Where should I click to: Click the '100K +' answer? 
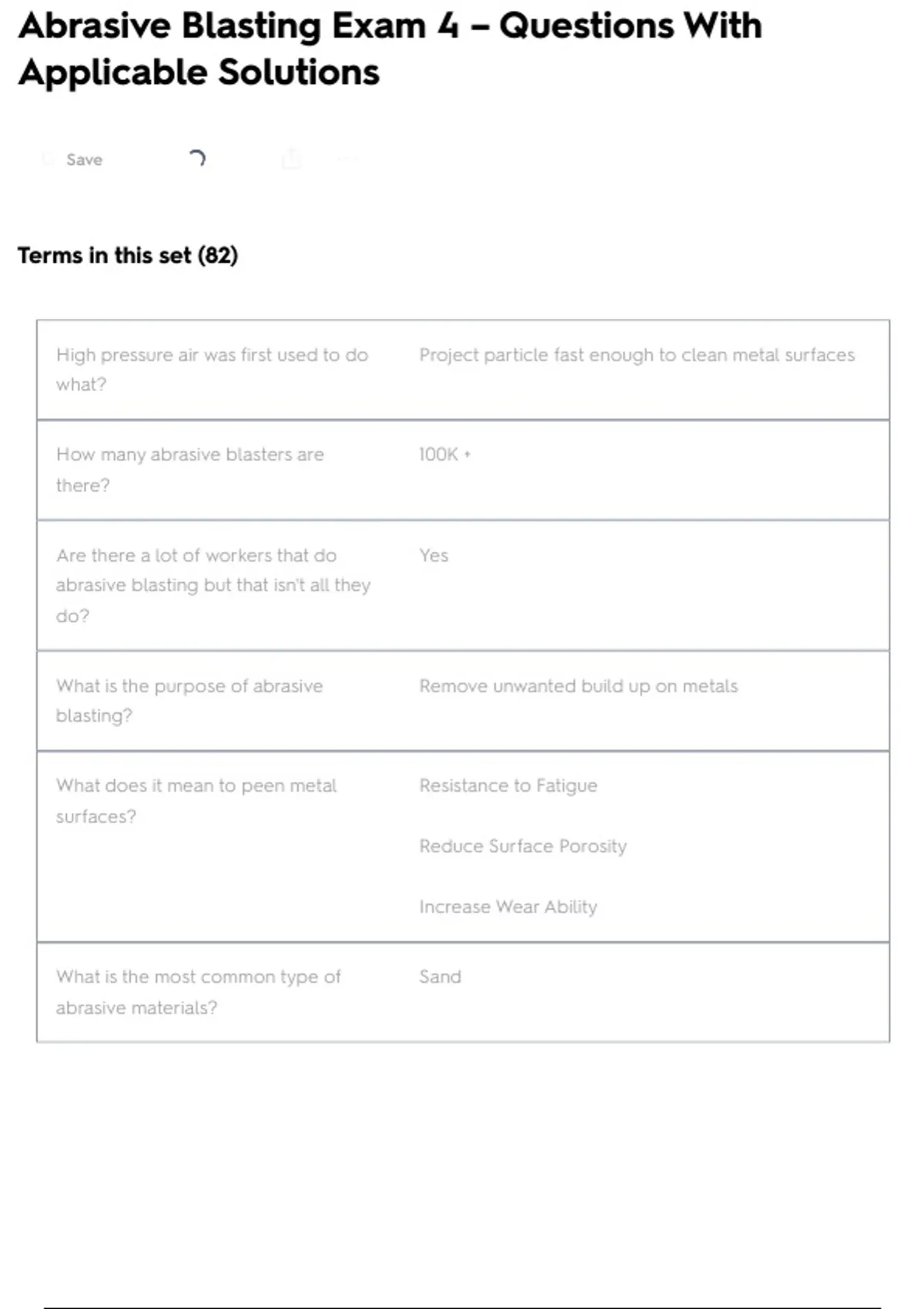pyautogui.click(x=444, y=454)
